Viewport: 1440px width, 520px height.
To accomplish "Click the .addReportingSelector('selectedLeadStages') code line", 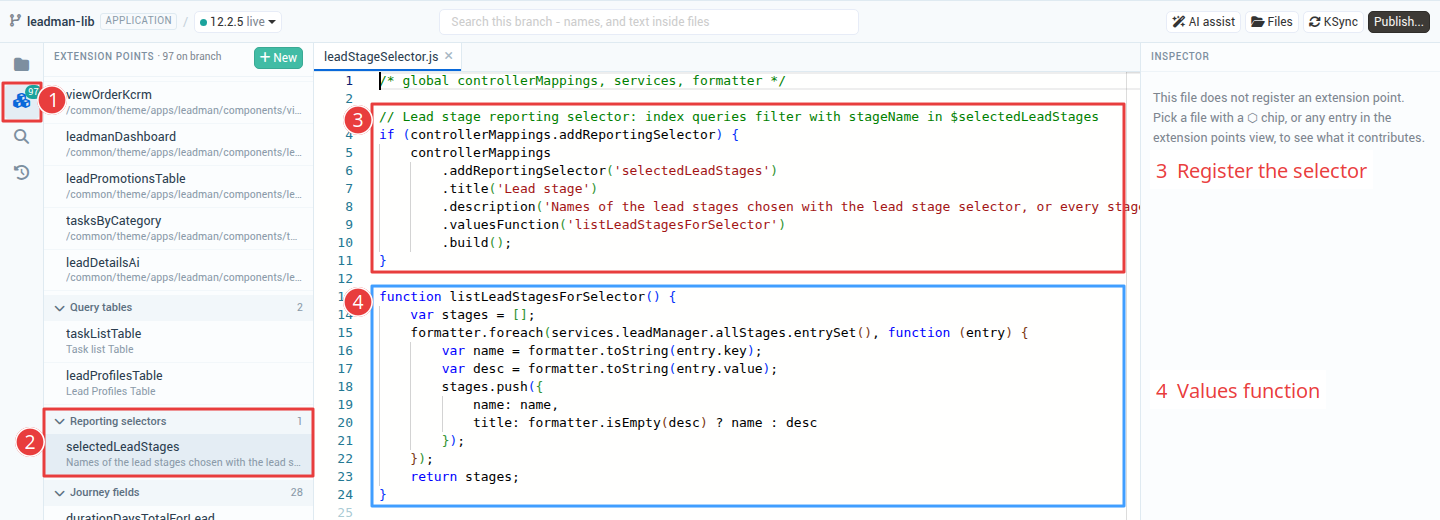I will click(609, 171).
